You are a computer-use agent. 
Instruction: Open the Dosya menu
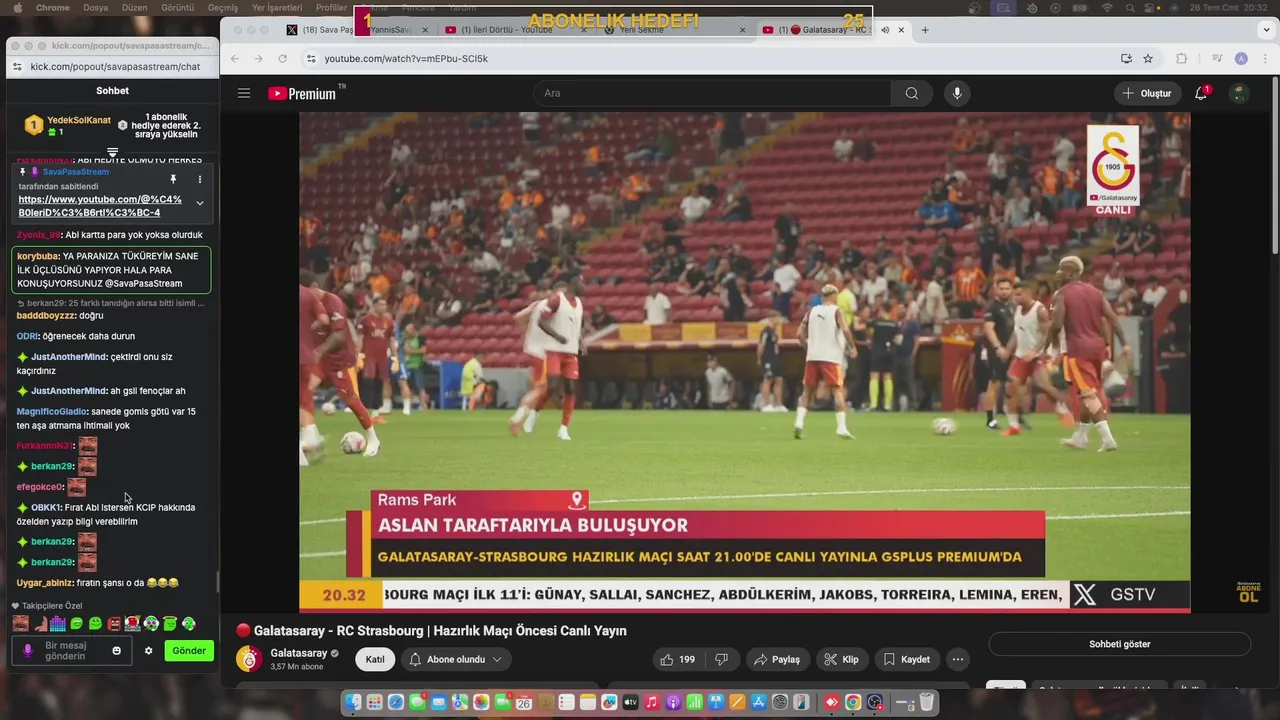coord(95,7)
